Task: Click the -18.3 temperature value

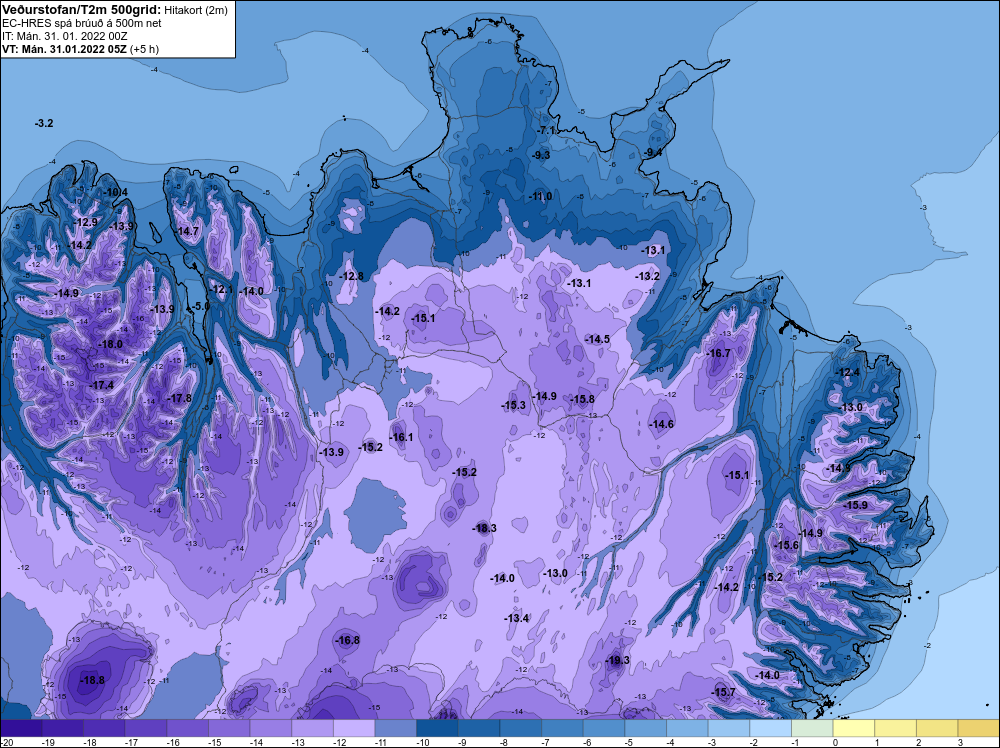Action: [x=484, y=528]
